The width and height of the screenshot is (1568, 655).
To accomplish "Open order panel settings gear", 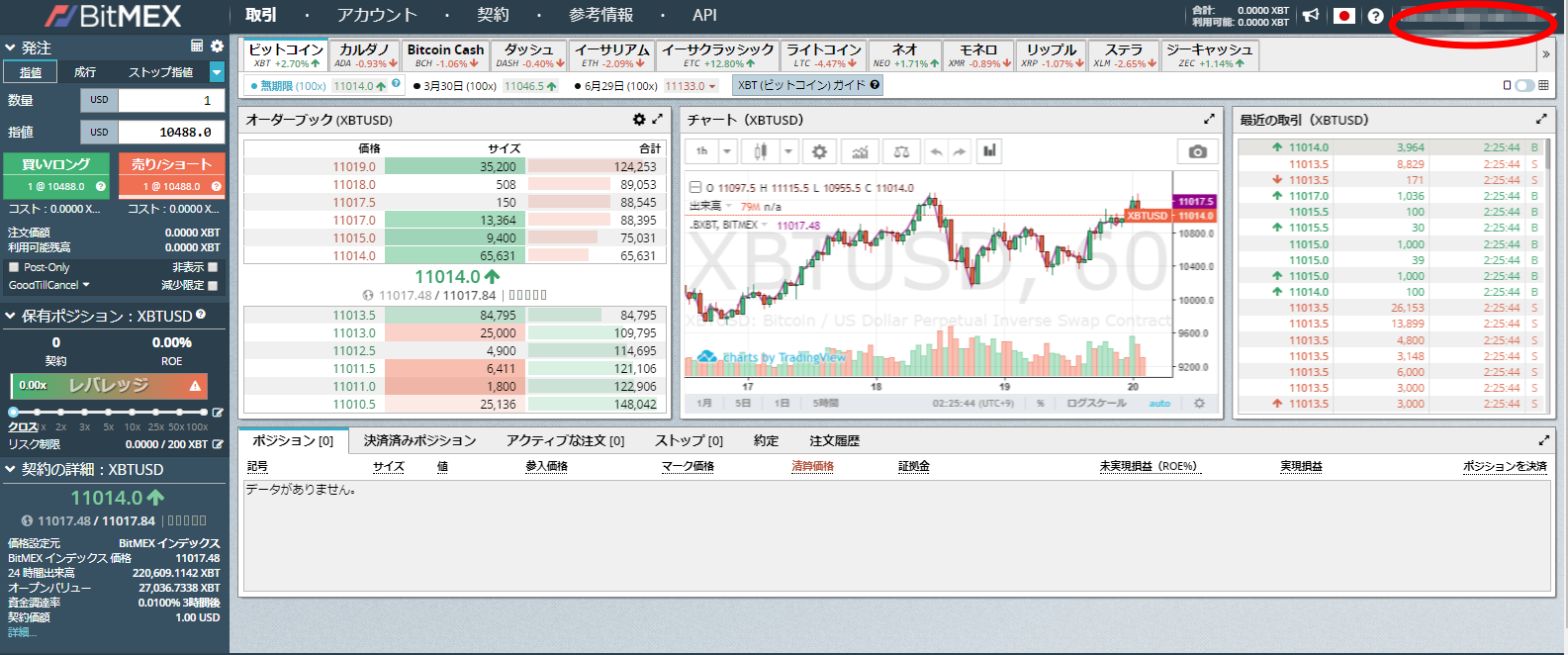I will pyautogui.click(x=218, y=47).
